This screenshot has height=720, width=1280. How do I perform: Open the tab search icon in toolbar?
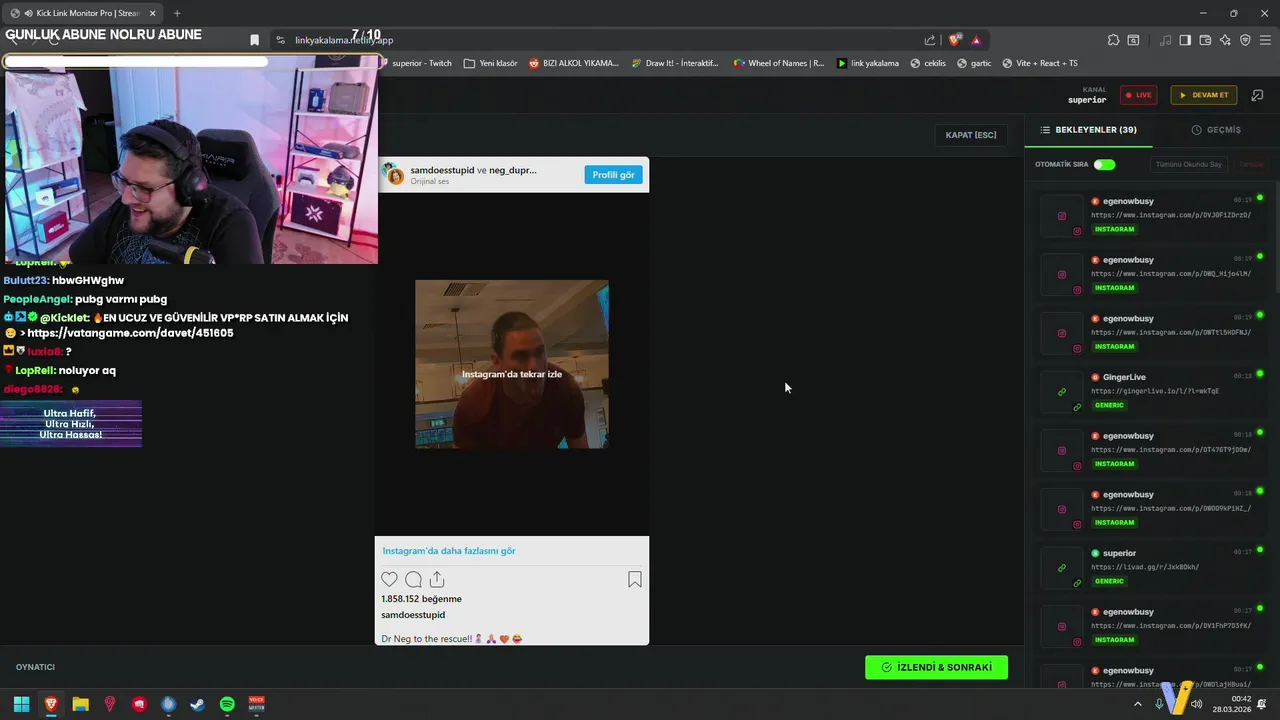click(1133, 40)
